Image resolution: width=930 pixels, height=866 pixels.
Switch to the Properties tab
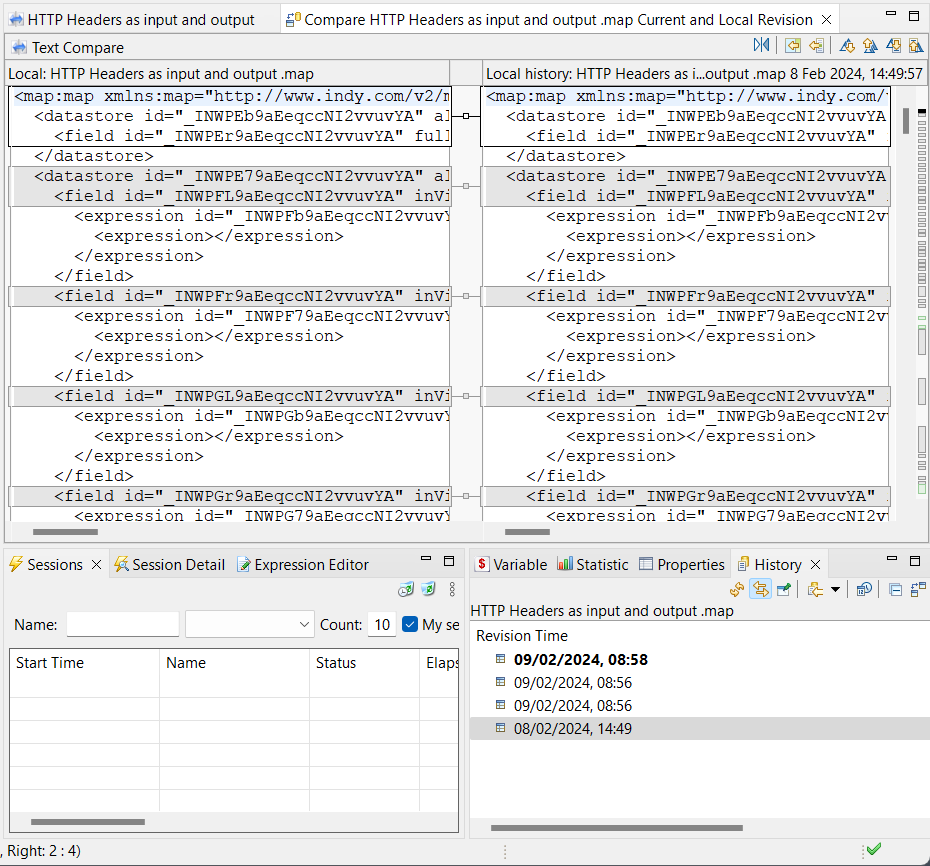(681, 564)
